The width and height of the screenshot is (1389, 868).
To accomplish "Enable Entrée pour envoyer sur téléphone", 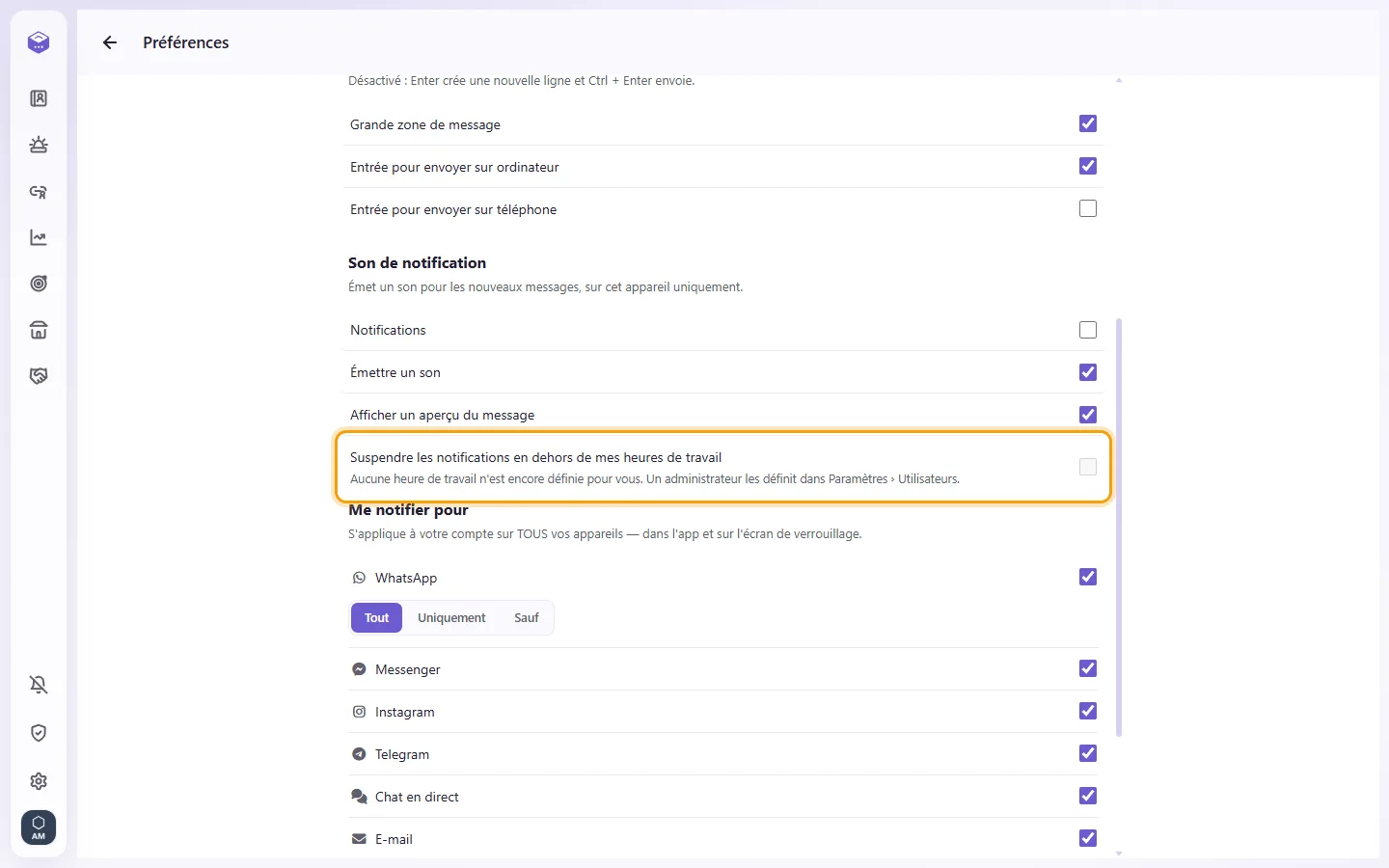I will click(x=1088, y=208).
